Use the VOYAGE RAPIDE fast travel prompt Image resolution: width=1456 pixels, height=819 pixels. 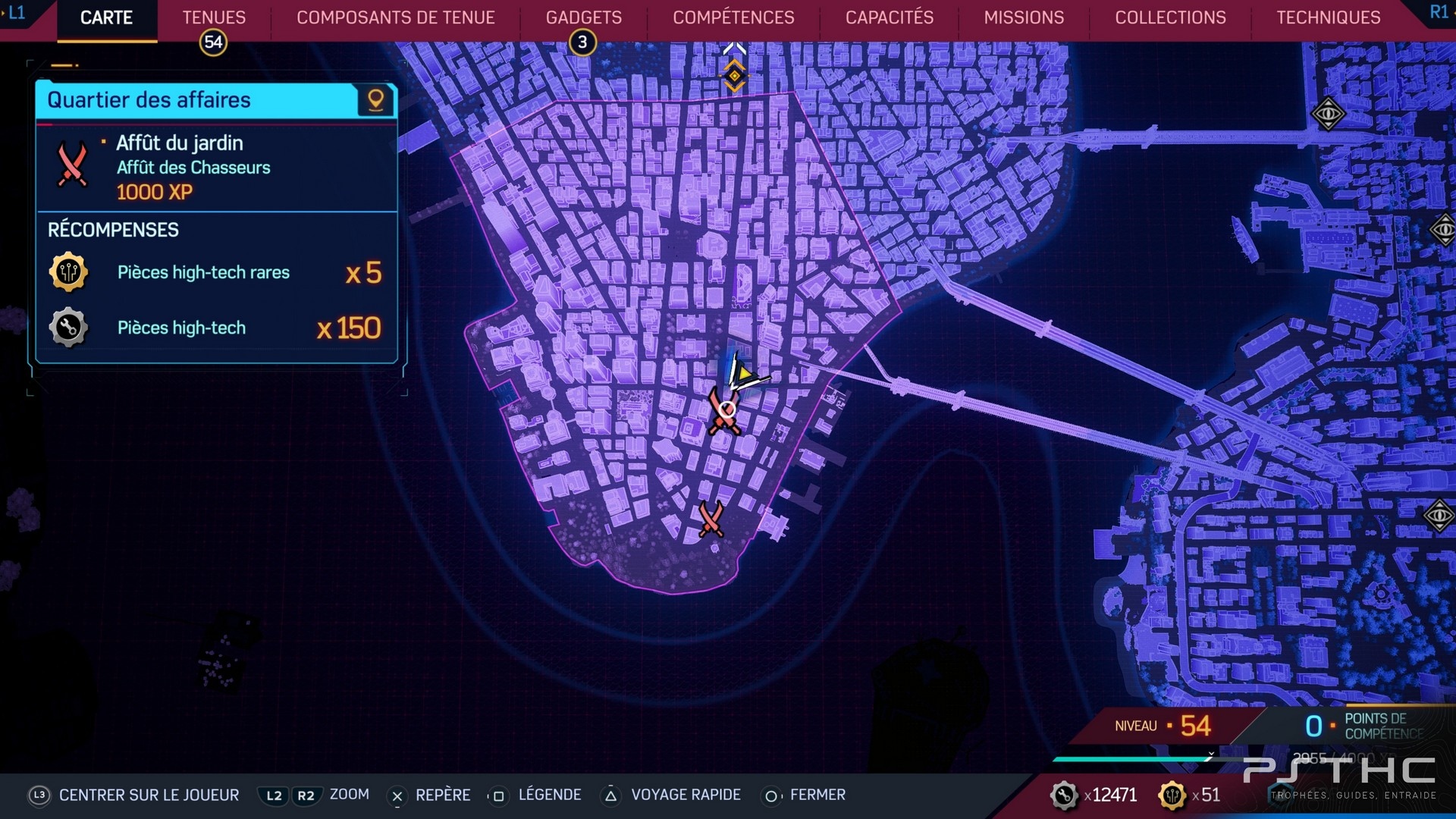tap(686, 795)
